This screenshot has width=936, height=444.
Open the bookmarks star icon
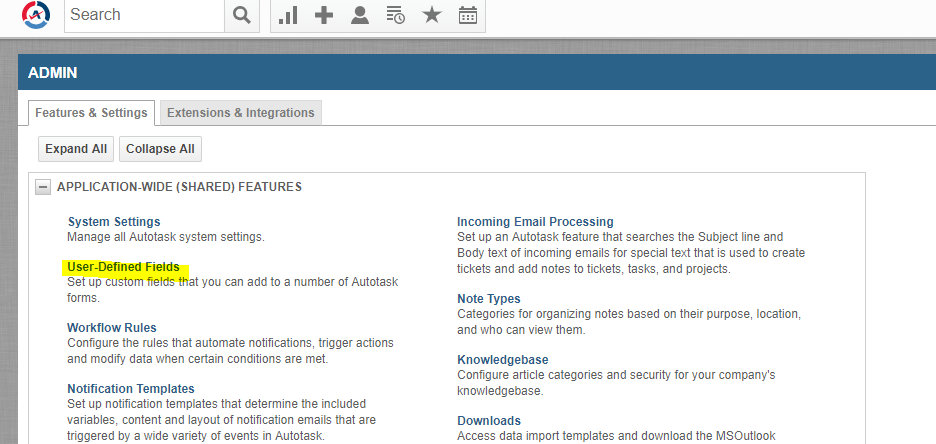(x=432, y=15)
